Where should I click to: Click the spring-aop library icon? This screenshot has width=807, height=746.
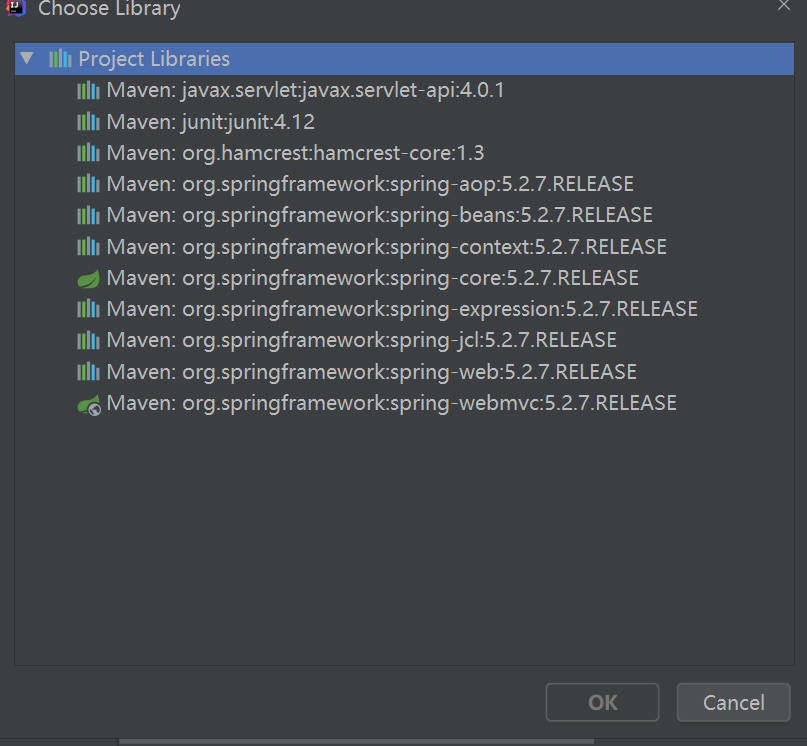tap(89, 184)
